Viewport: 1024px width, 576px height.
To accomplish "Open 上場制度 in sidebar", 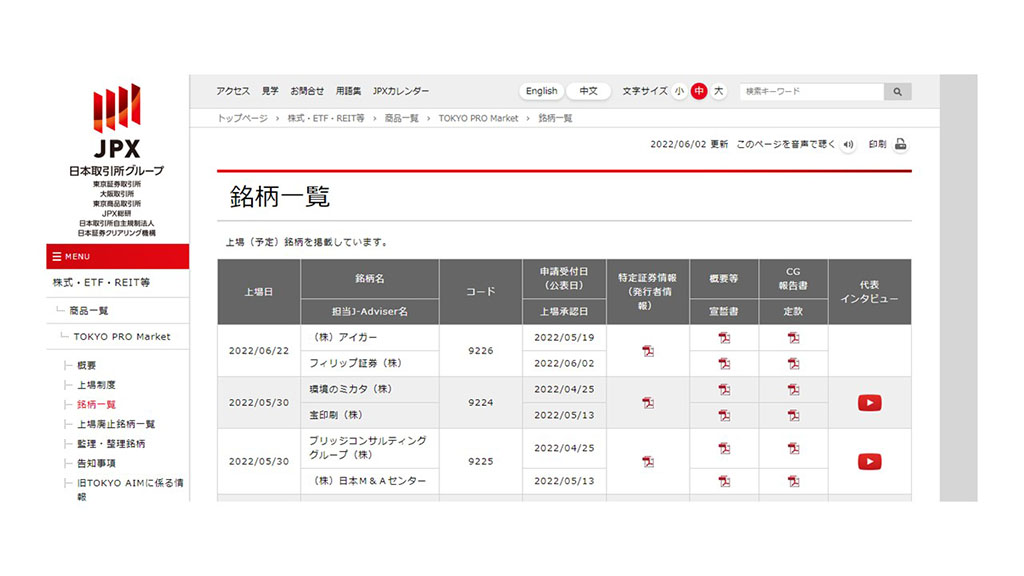I will click(x=96, y=385).
